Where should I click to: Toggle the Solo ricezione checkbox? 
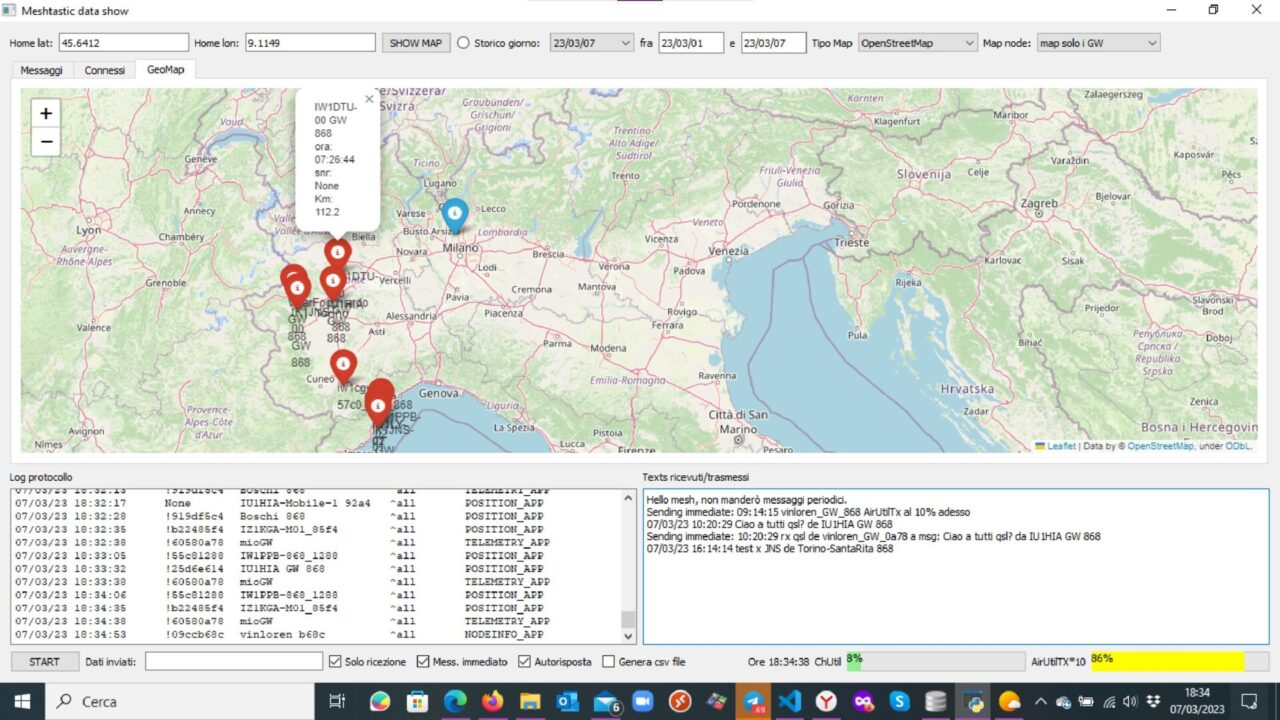(x=336, y=662)
